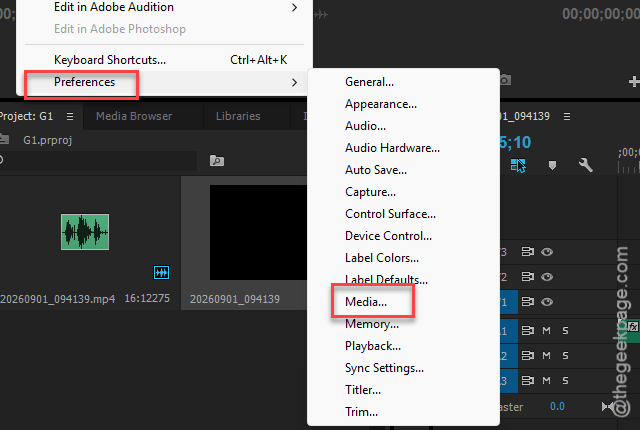Open Audio Hardware preferences
Image resolution: width=640 pixels, height=430 pixels.
point(392,148)
